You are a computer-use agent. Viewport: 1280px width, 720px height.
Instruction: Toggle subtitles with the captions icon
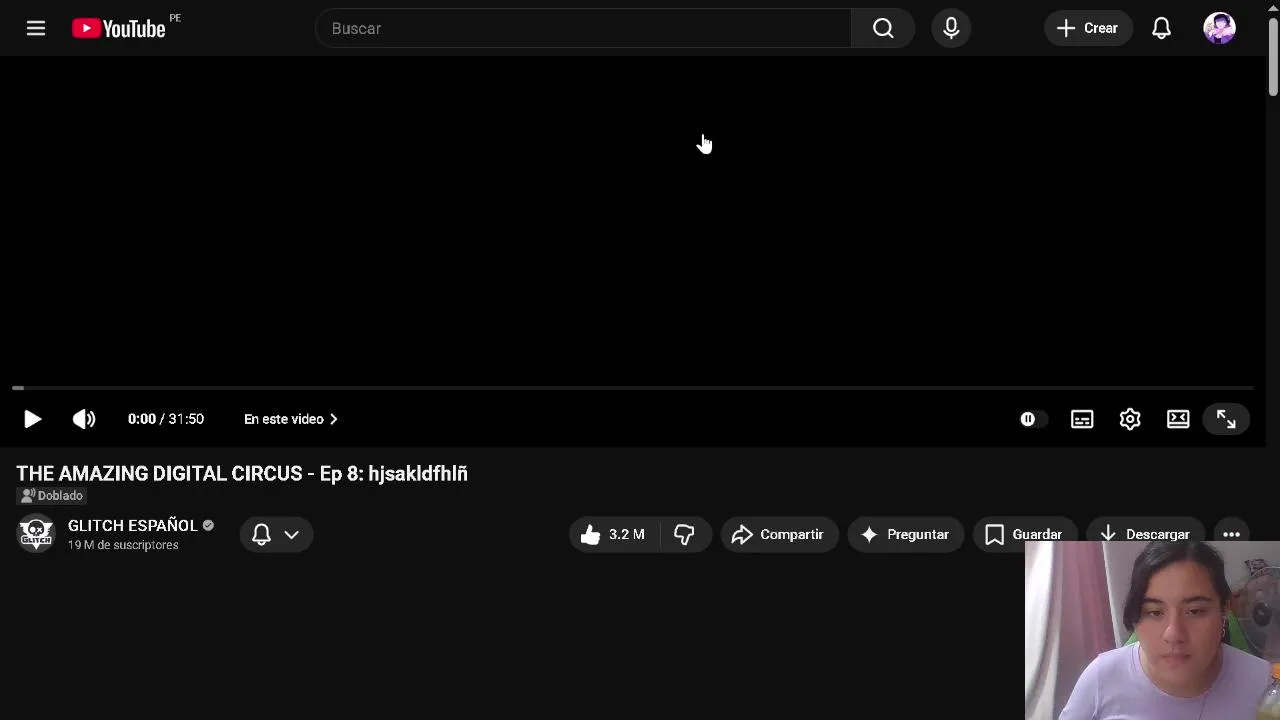[1082, 419]
